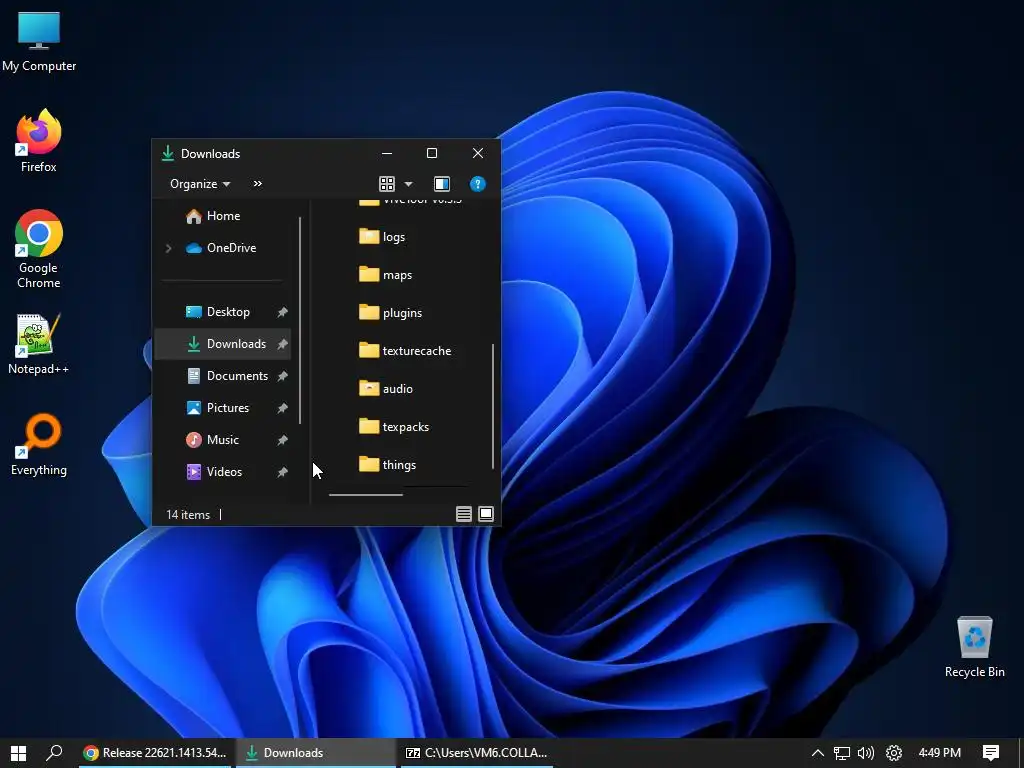
Task: Open My Computer desktop icon
Action: tap(39, 42)
